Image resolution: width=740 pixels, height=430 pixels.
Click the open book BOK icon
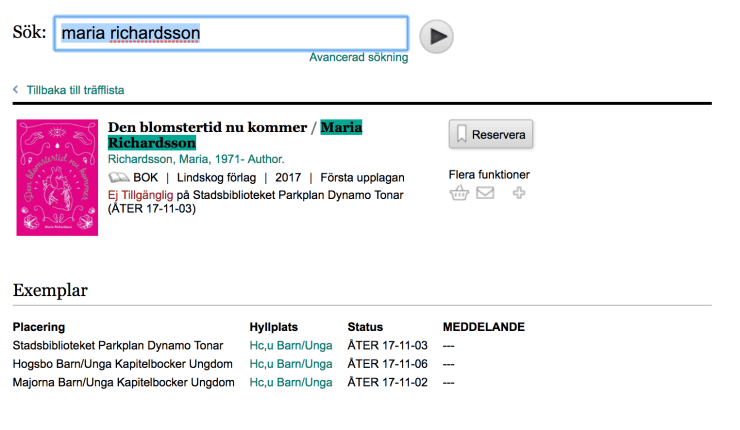[x=119, y=177]
